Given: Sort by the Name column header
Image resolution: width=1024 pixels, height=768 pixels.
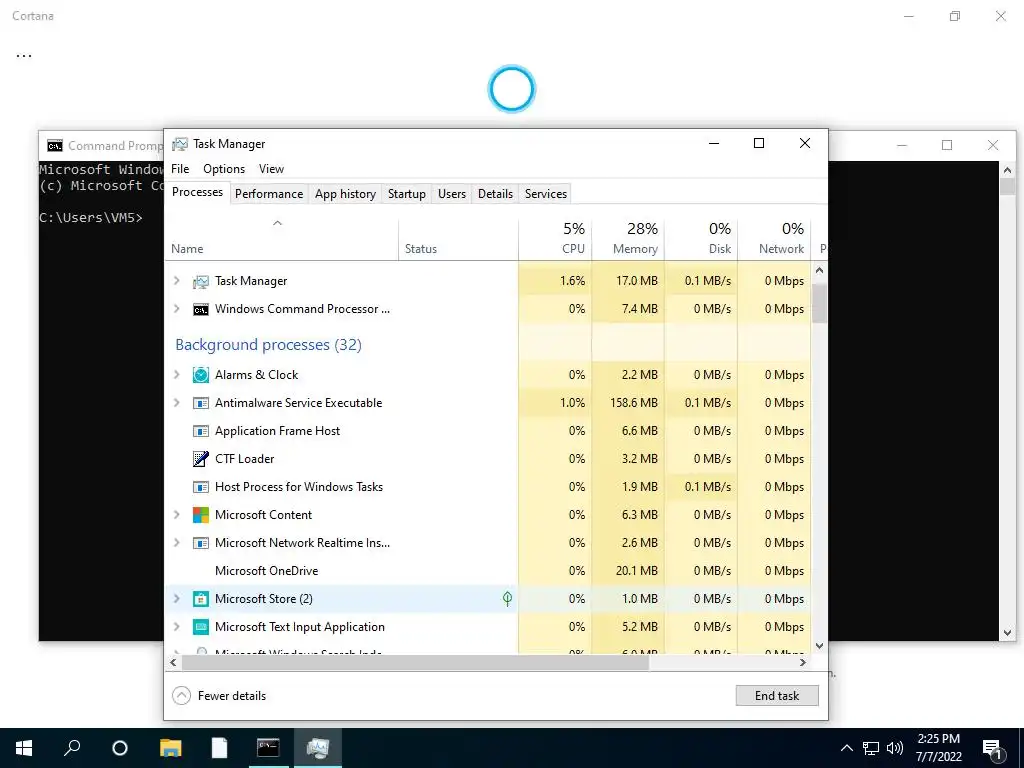Looking at the screenshot, I should (281, 240).
